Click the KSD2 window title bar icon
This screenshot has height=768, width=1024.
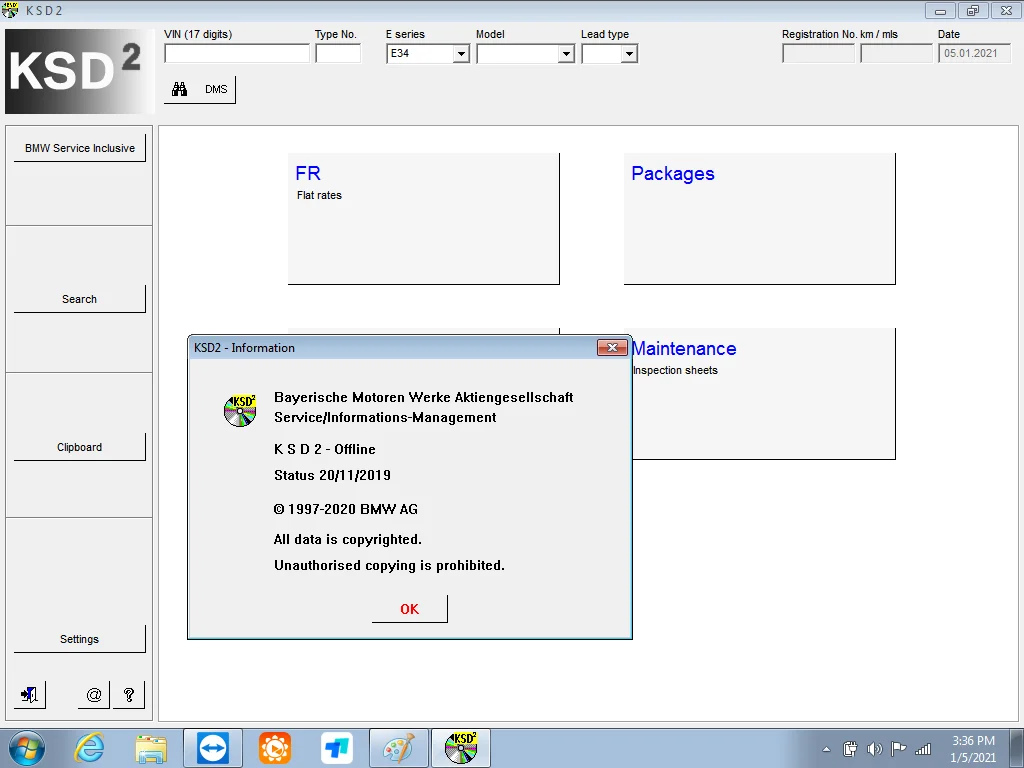coord(10,10)
